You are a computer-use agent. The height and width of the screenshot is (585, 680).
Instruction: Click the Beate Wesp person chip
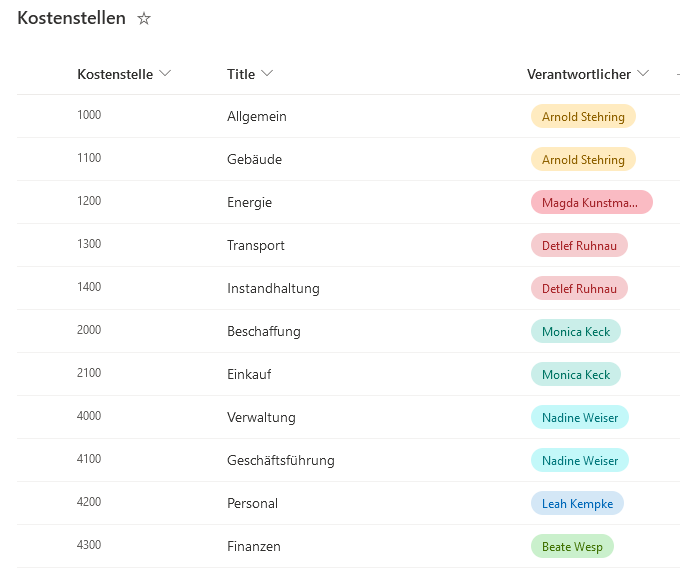tap(571, 547)
